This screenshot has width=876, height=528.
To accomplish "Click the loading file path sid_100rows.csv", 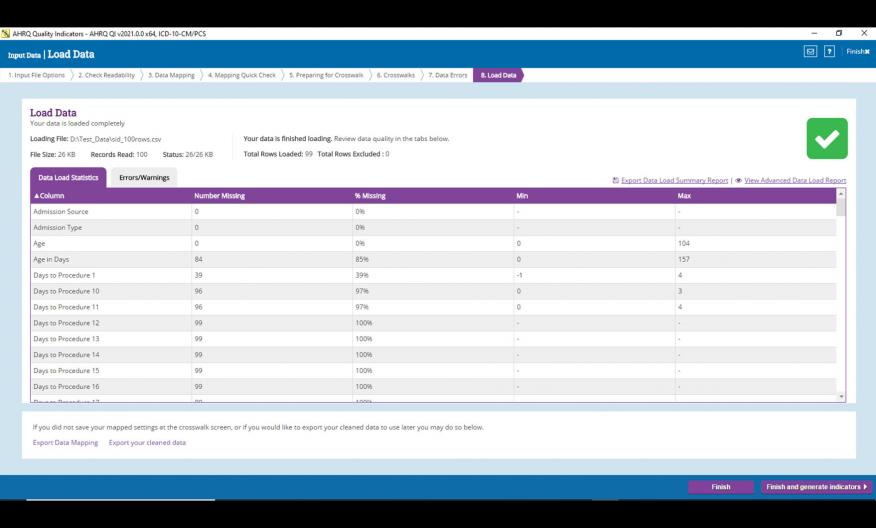I will [116, 139].
